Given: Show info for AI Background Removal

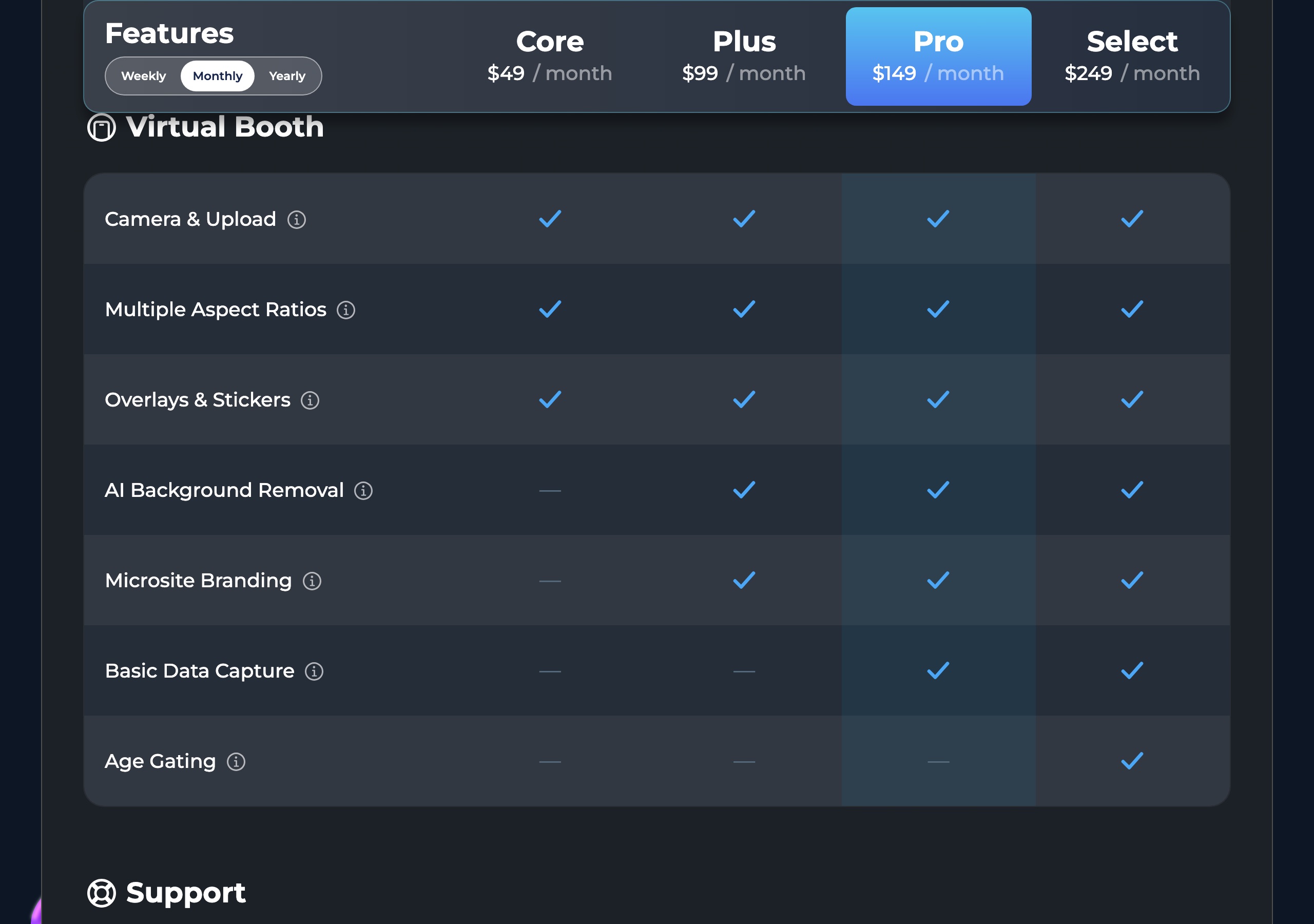Looking at the screenshot, I should coord(363,491).
